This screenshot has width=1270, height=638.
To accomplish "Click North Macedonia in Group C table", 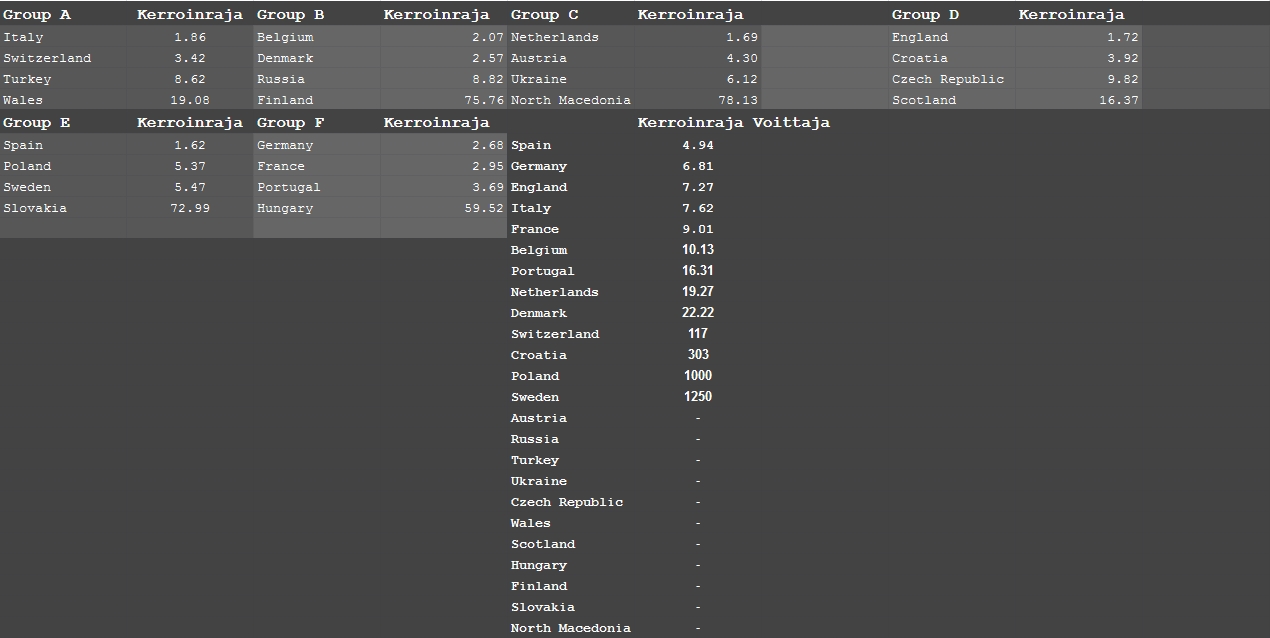I will [570, 100].
